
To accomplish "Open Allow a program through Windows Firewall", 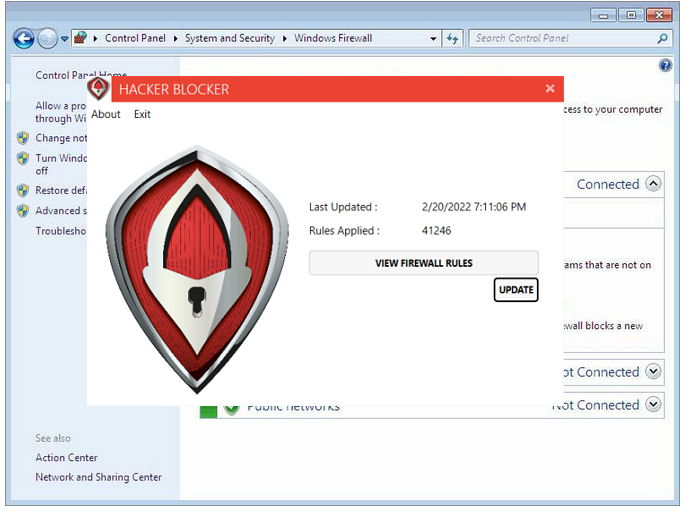I will [x=61, y=112].
